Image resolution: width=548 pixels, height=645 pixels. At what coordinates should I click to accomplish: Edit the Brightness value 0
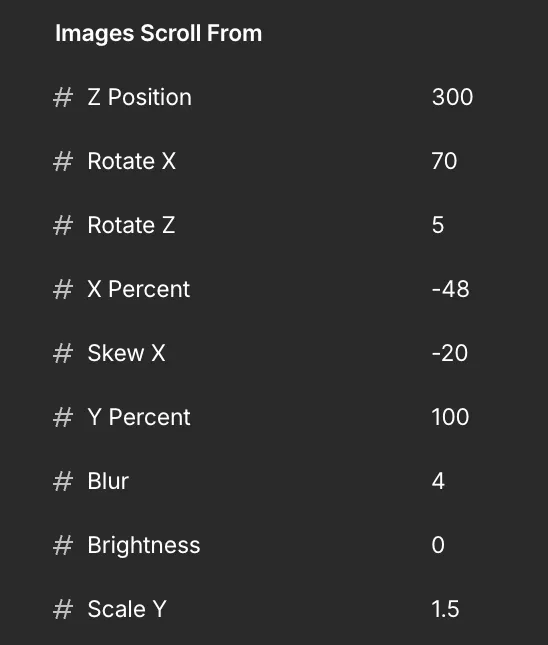438,545
